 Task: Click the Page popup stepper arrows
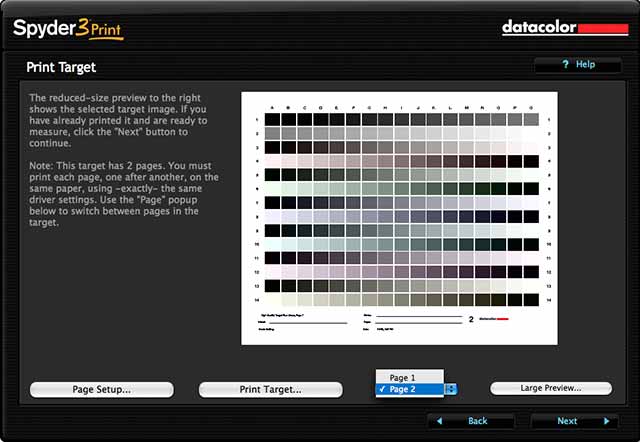451,389
